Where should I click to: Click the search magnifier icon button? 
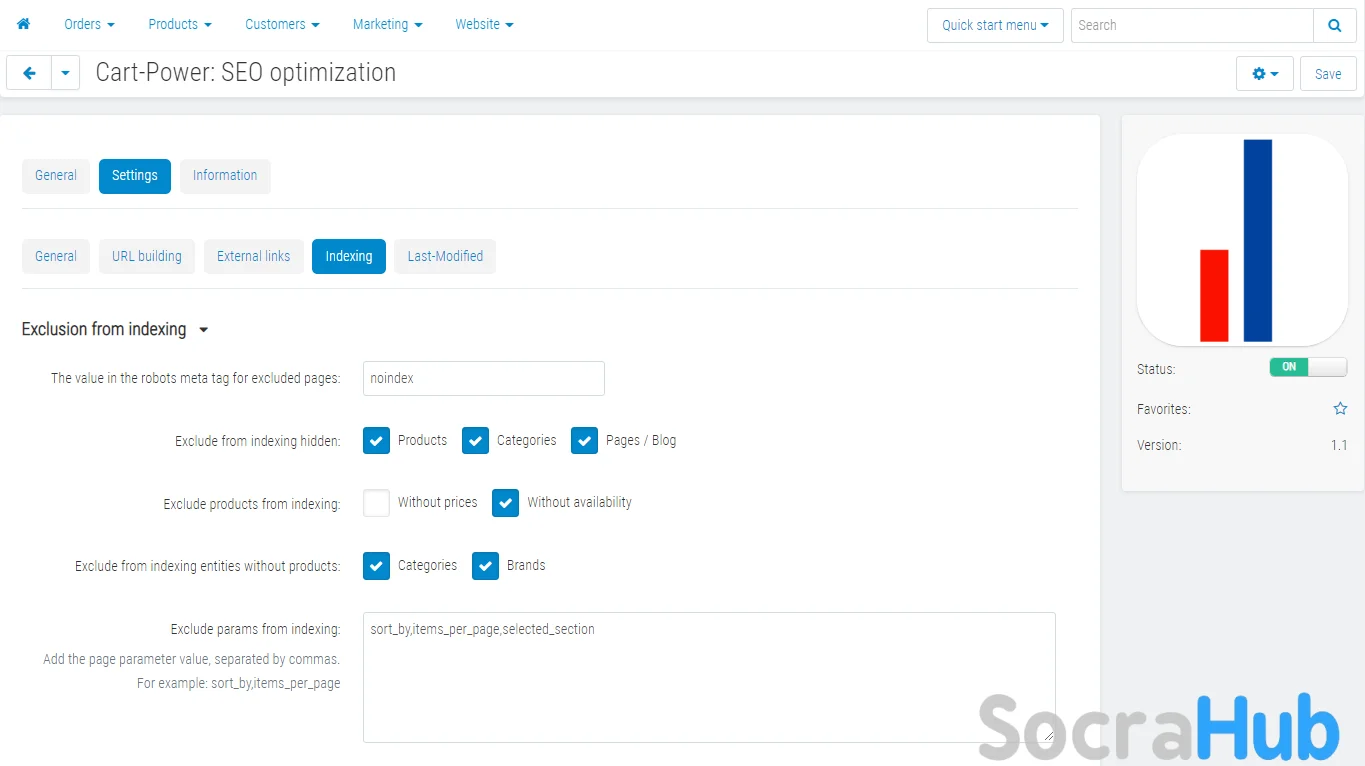pos(1334,25)
